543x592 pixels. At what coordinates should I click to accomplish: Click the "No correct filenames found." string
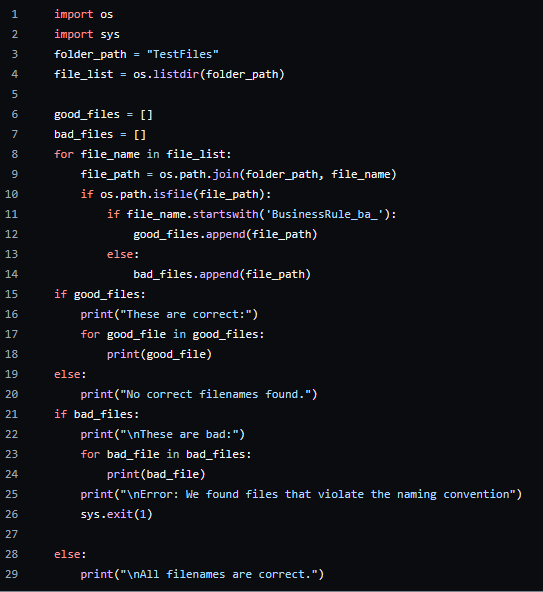click(x=216, y=394)
